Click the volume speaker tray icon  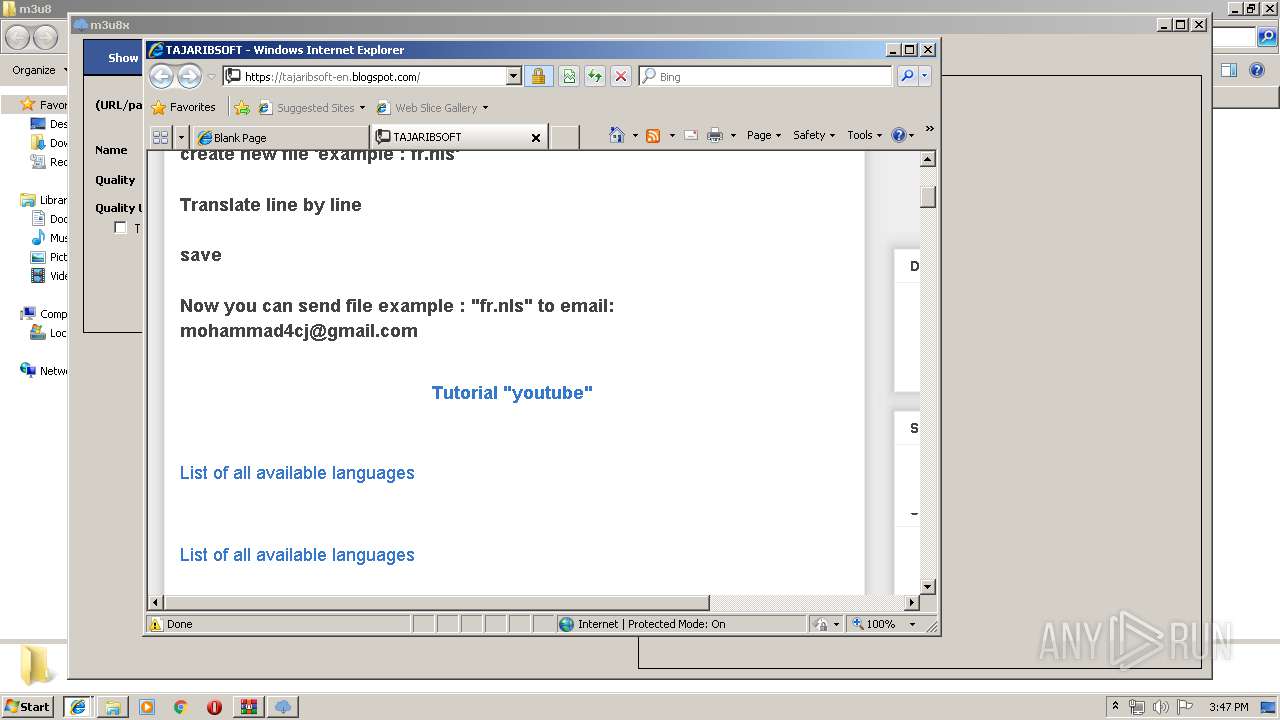[x=1161, y=706]
